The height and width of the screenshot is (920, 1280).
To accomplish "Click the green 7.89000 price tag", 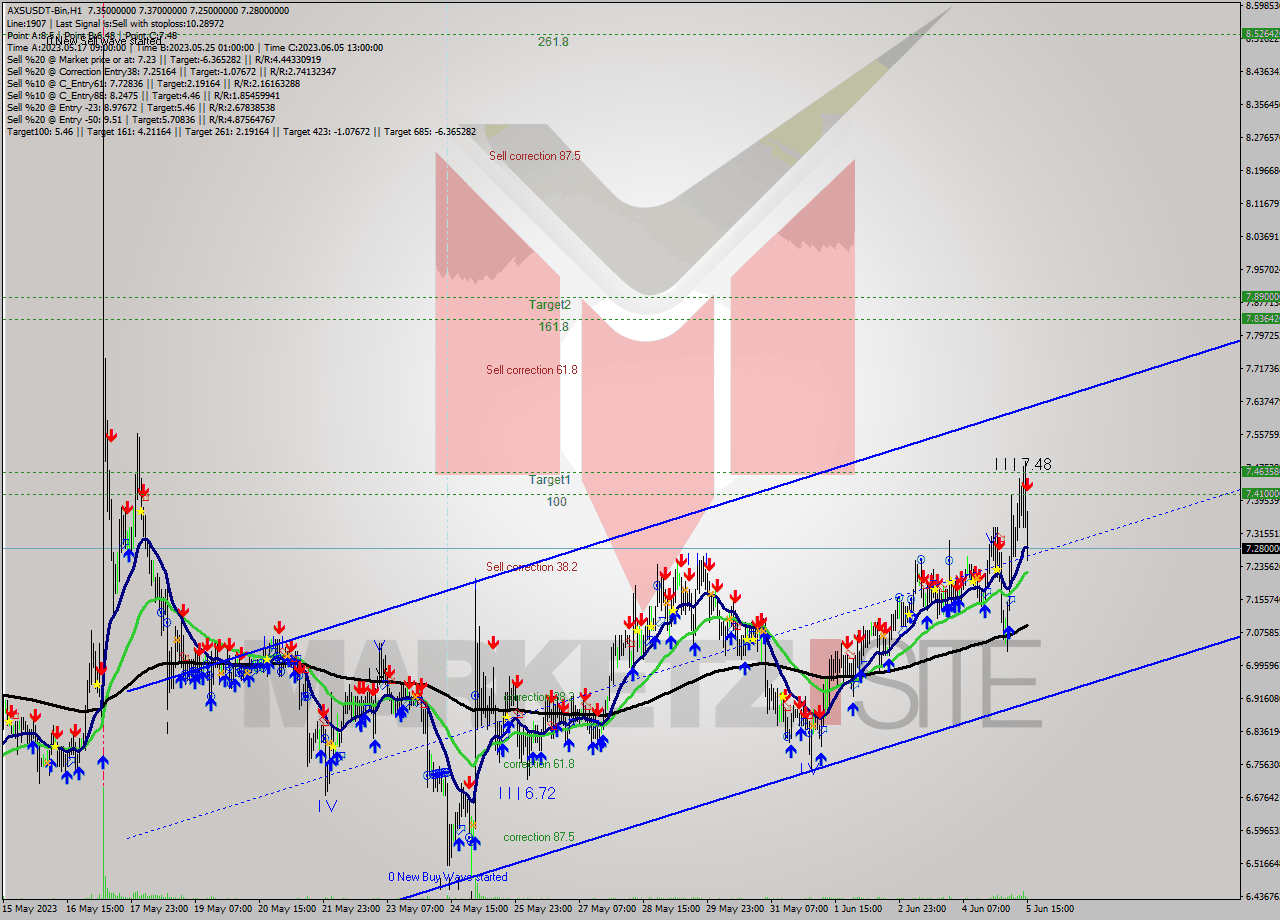I will click(x=1260, y=297).
